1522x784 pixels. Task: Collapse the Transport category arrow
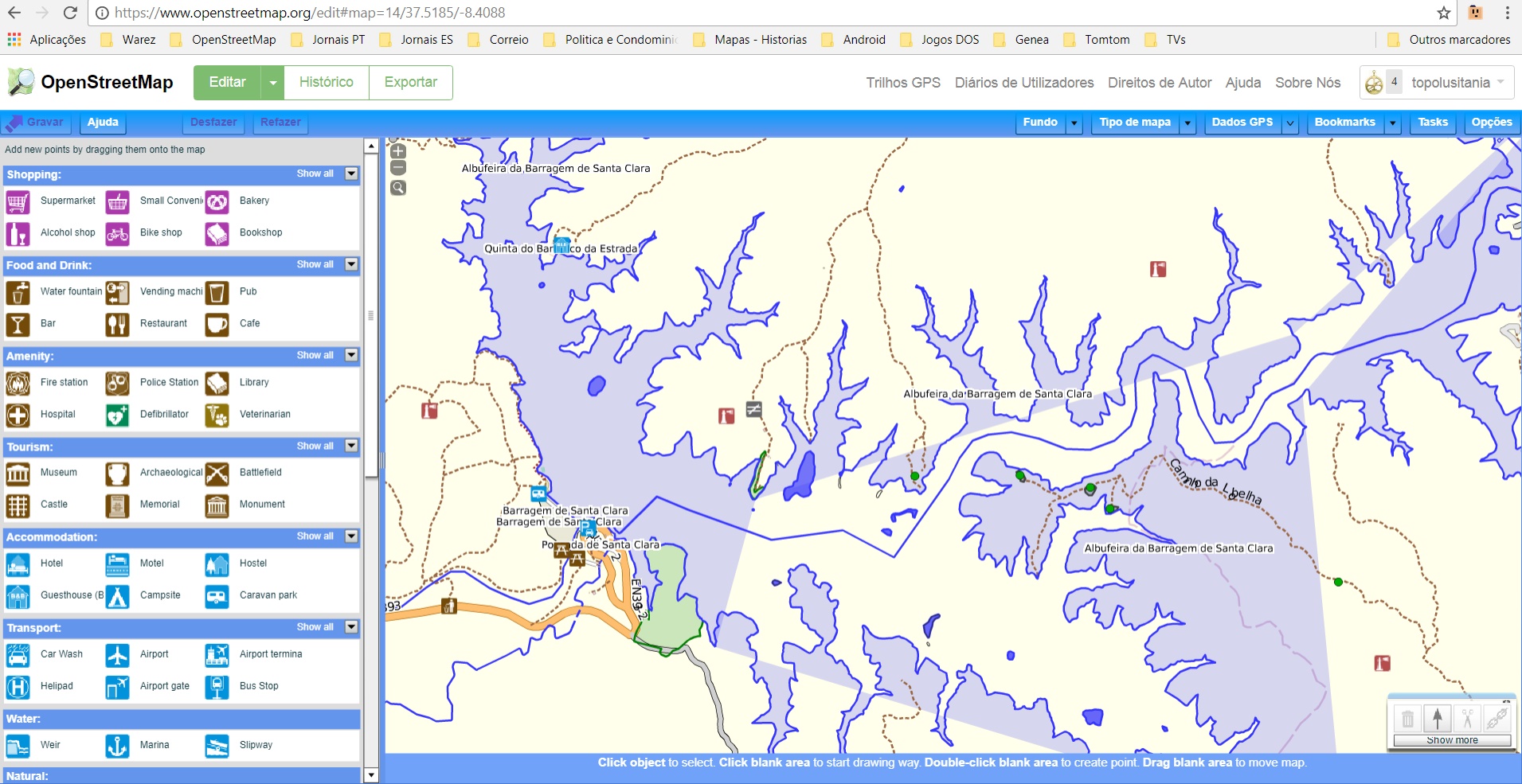(x=351, y=627)
